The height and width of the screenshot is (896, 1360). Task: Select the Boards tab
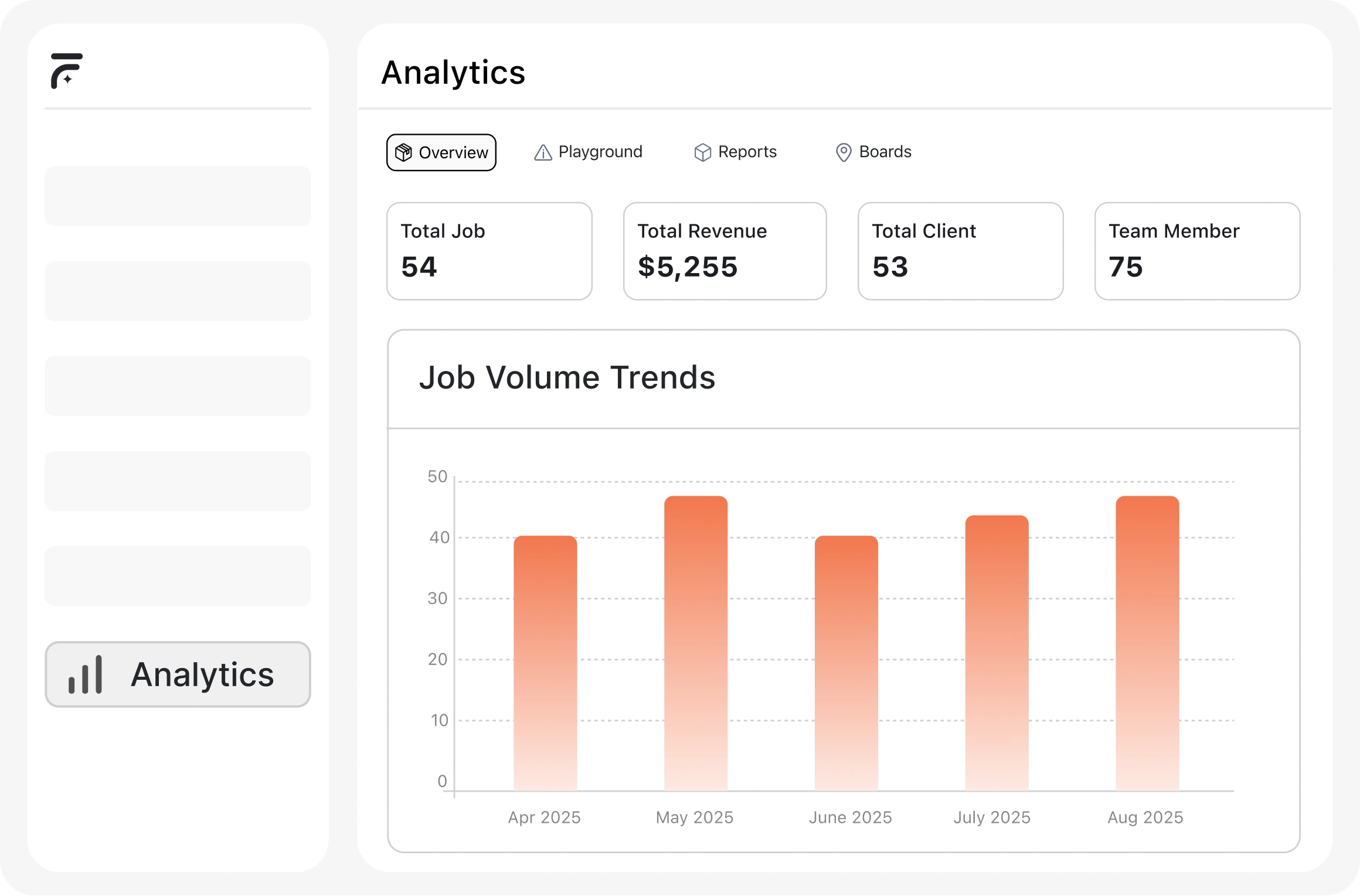pos(873,152)
